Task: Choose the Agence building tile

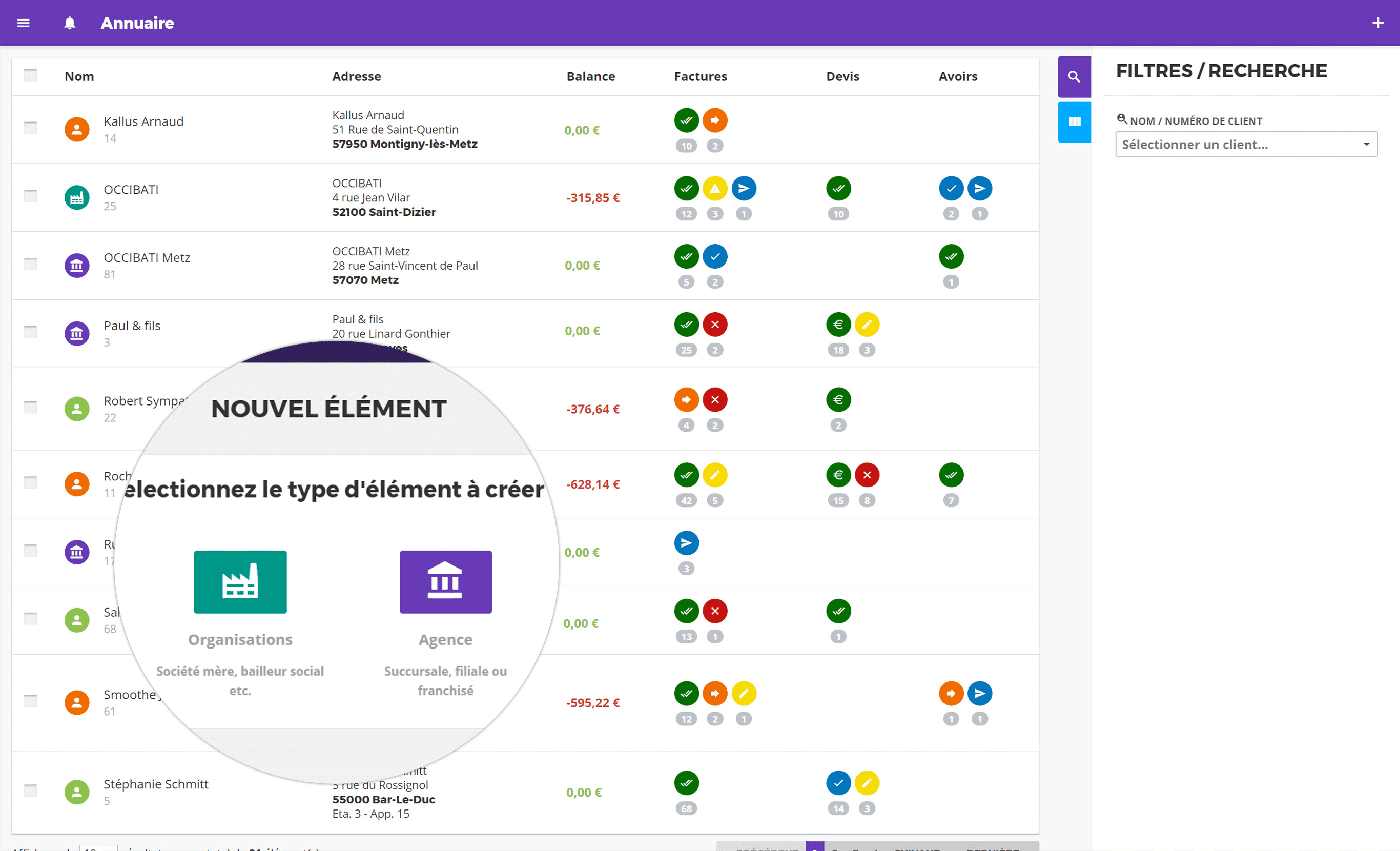Action: coord(445,581)
